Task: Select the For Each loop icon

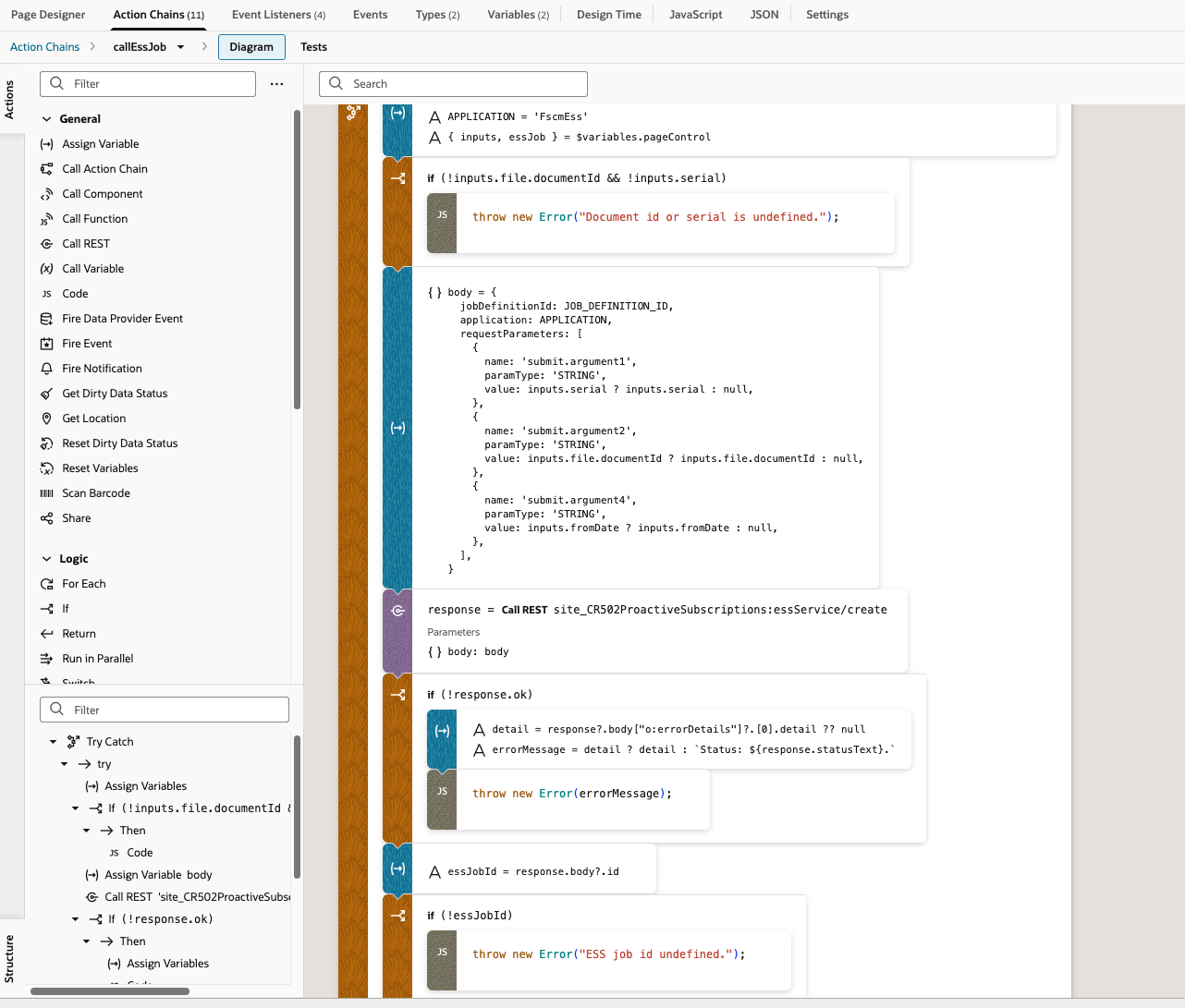Action: 46,584
